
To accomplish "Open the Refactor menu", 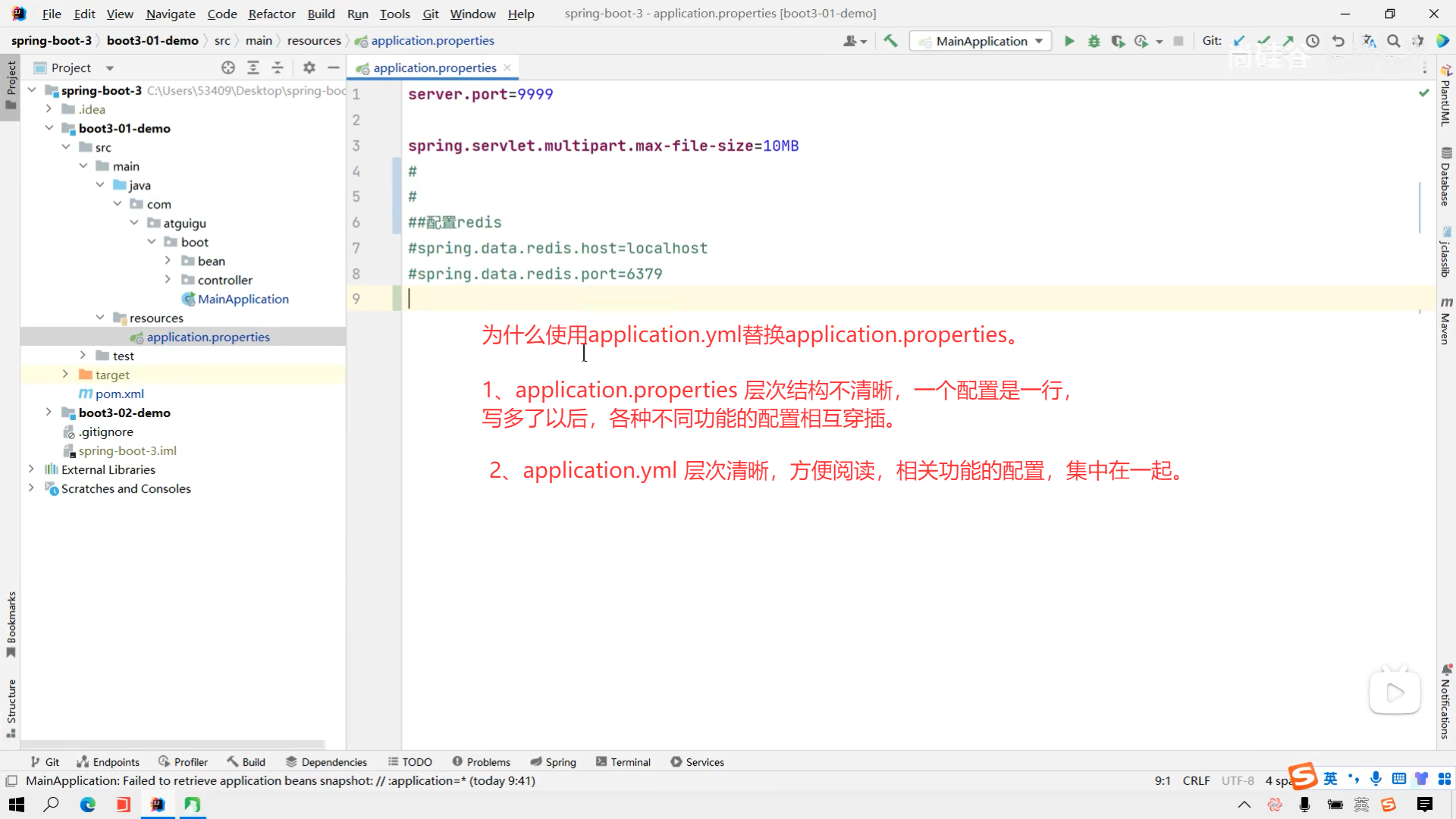I will pos(271,14).
